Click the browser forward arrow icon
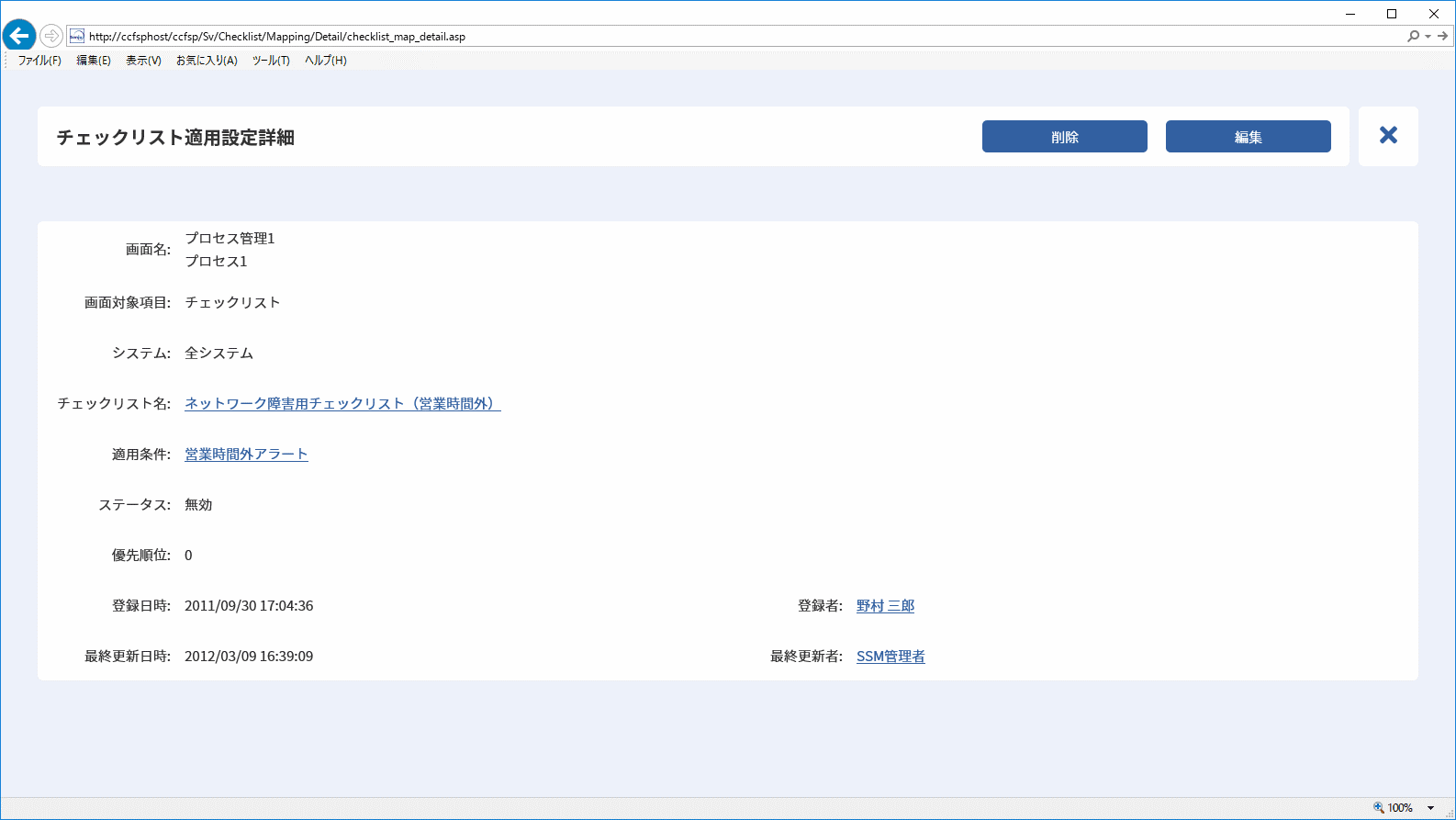Image resolution: width=1456 pixels, height=820 pixels. [51, 37]
